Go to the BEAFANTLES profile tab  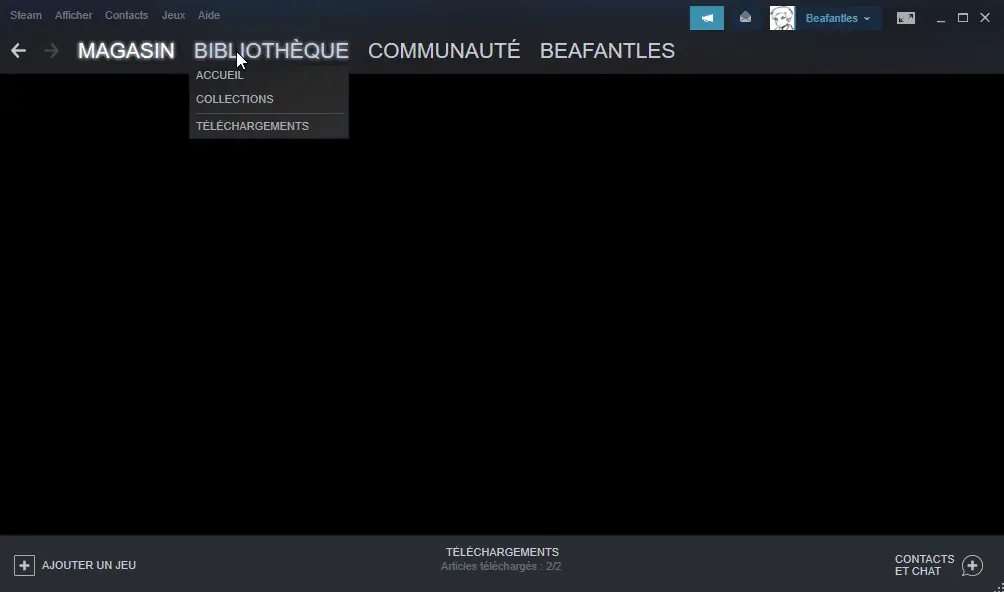607,51
